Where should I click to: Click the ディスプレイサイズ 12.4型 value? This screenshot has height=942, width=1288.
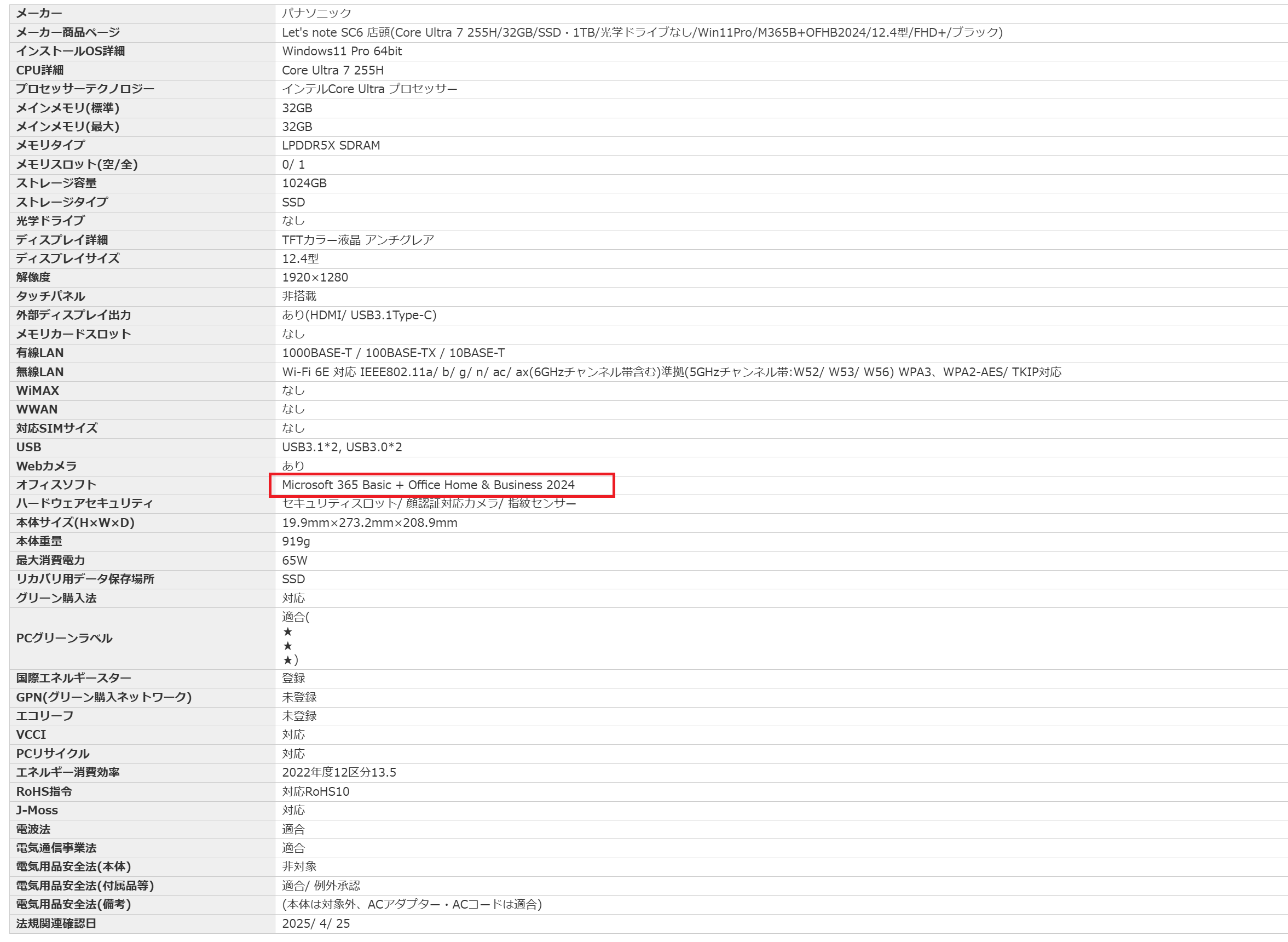pos(300,259)
